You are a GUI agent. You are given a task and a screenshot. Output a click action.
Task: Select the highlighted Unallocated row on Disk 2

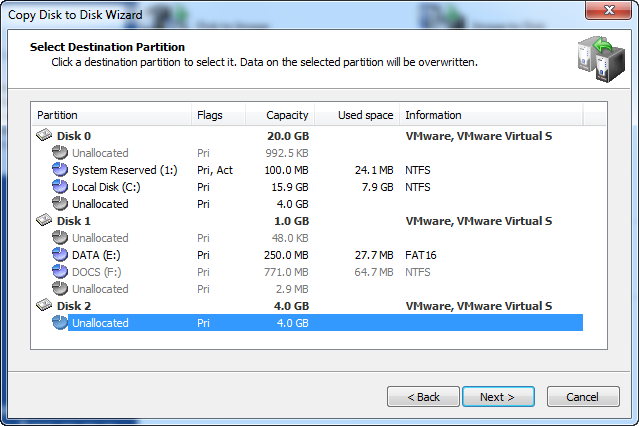coord(325,322)
